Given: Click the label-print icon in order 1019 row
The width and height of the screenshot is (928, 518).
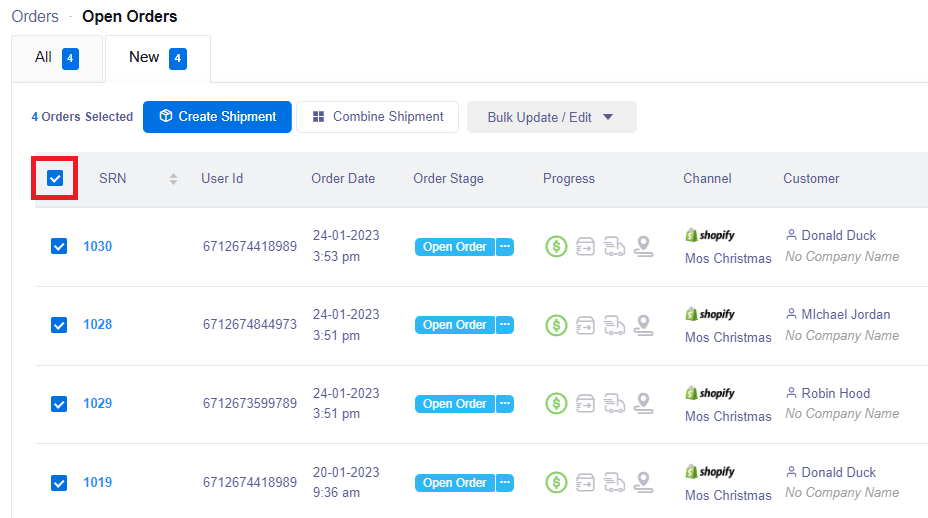Looking at the screenshot, I should (585, 482).
